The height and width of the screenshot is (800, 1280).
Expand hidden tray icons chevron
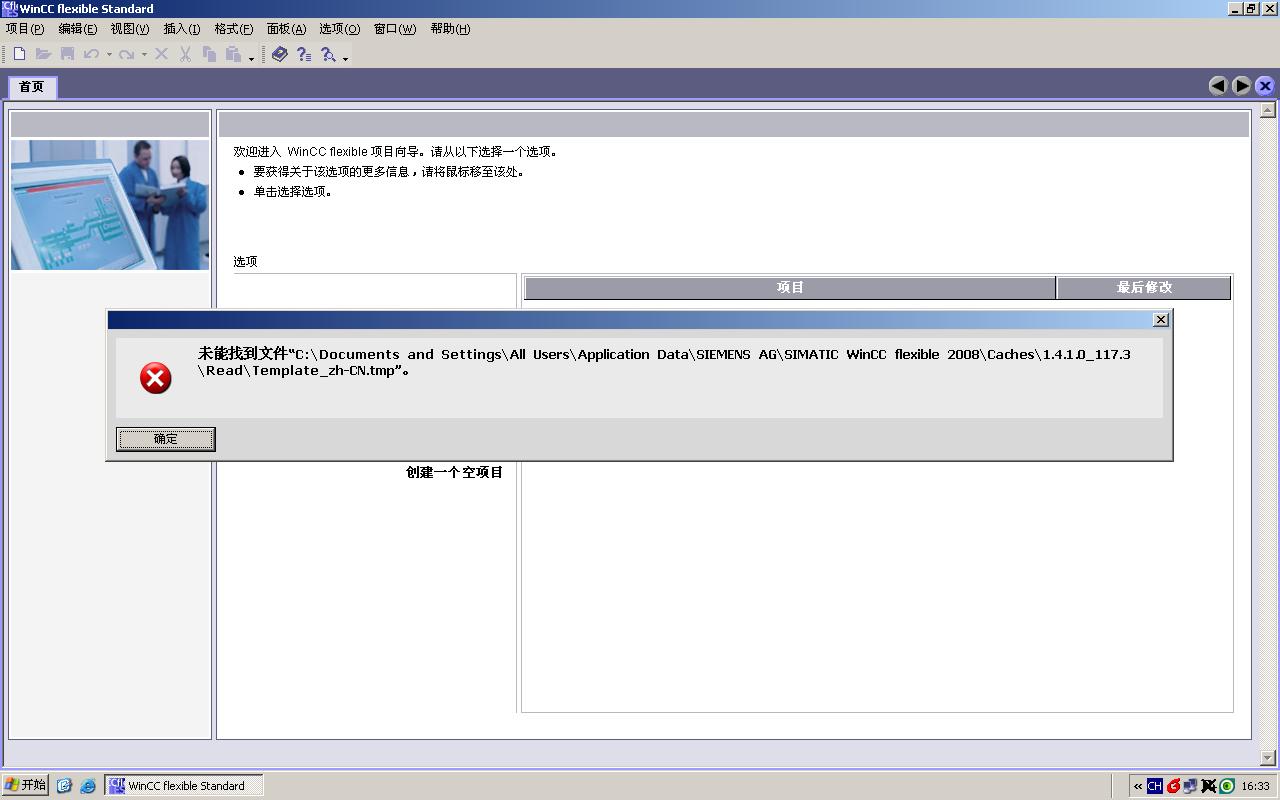point(1138,786)
